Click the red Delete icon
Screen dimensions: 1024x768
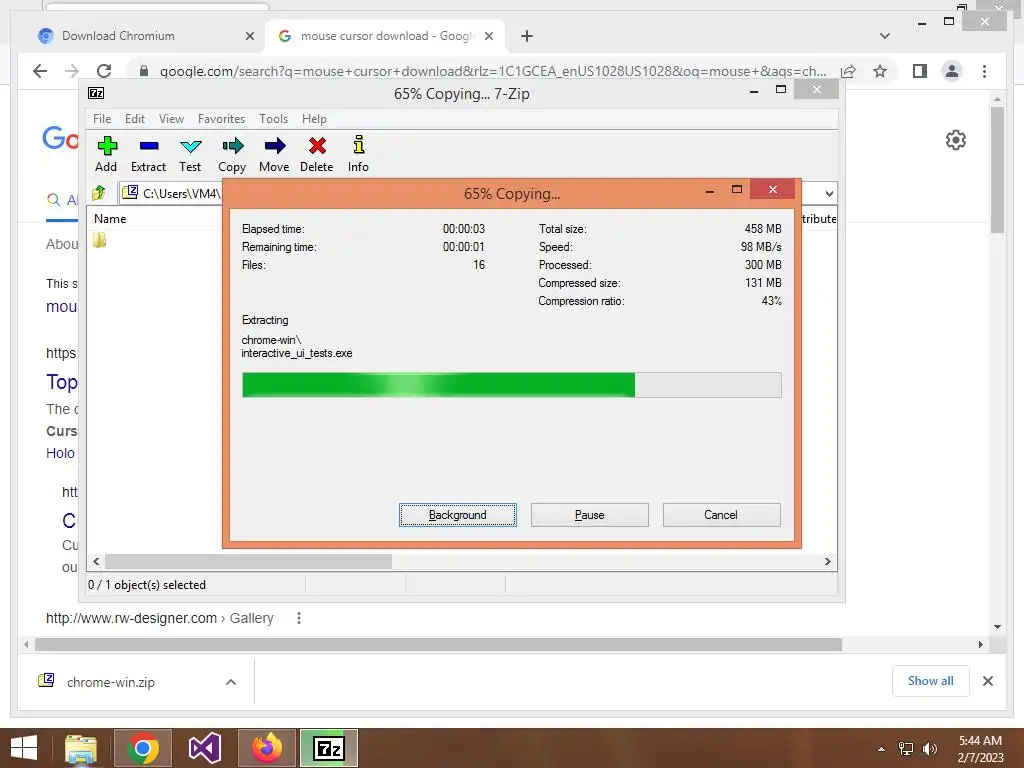tap(317, 146)
